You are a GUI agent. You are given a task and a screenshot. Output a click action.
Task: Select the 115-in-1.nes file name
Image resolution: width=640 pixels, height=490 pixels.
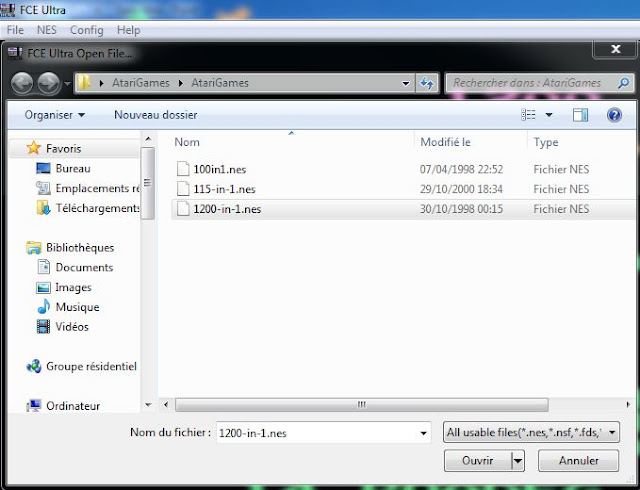224,189
